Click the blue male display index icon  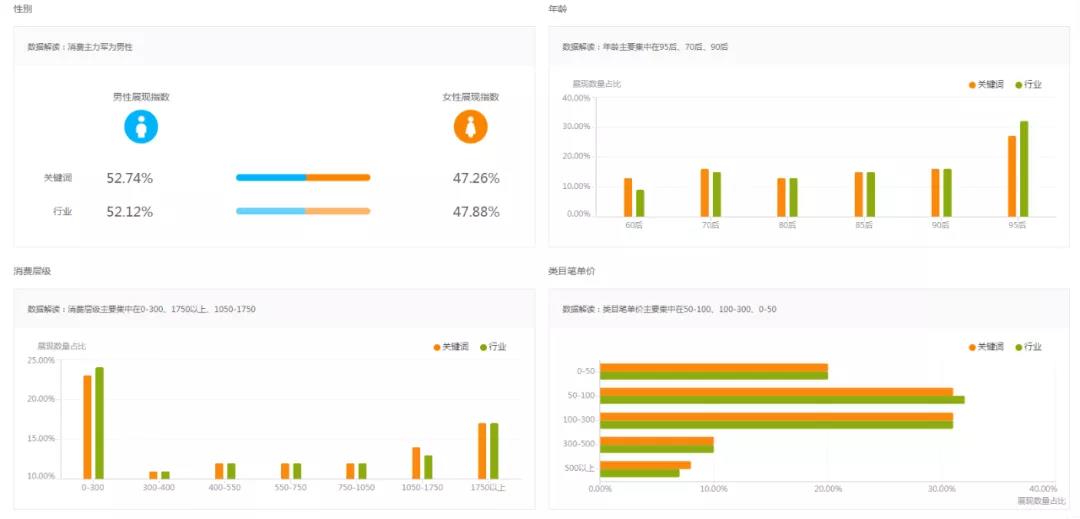pyautogui.click(x=141, y=127)
